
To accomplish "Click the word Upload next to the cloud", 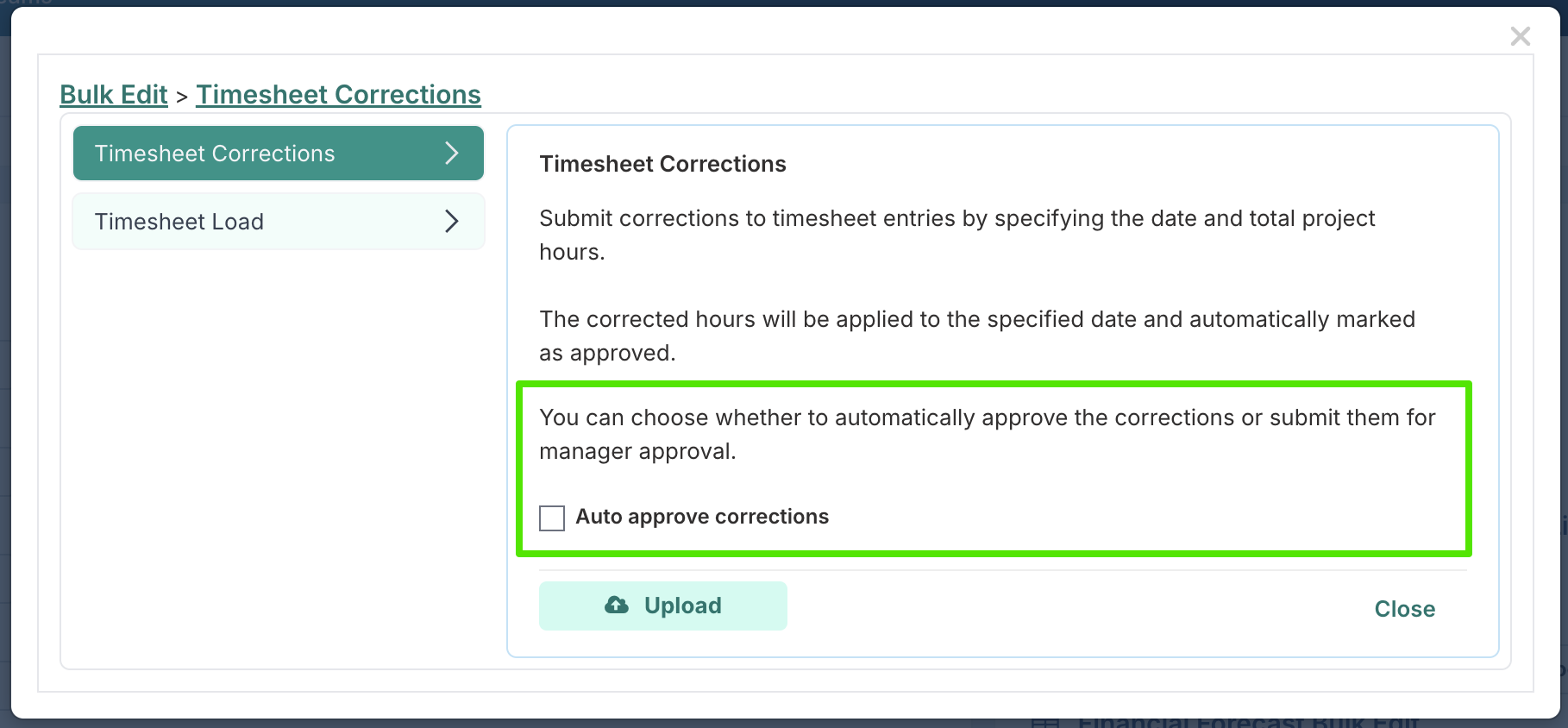I will click(x=683, y=606).
